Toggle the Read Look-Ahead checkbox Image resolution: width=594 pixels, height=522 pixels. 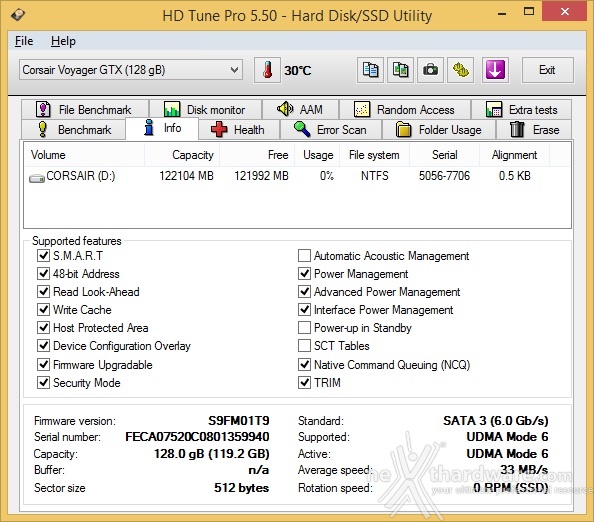point(43,292)
